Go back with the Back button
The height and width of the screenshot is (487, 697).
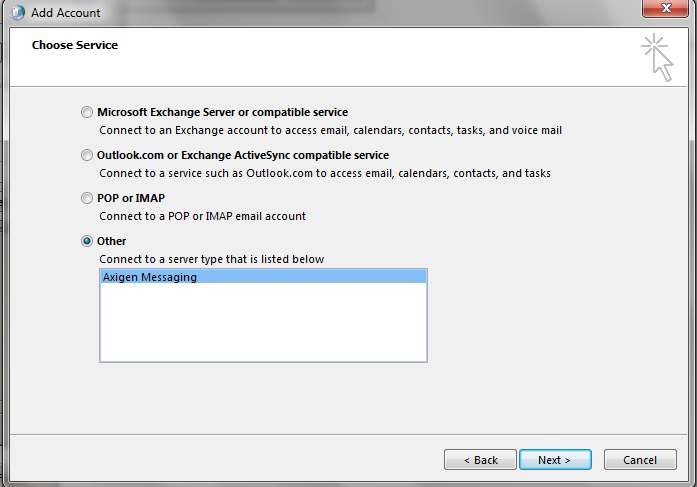480,459
